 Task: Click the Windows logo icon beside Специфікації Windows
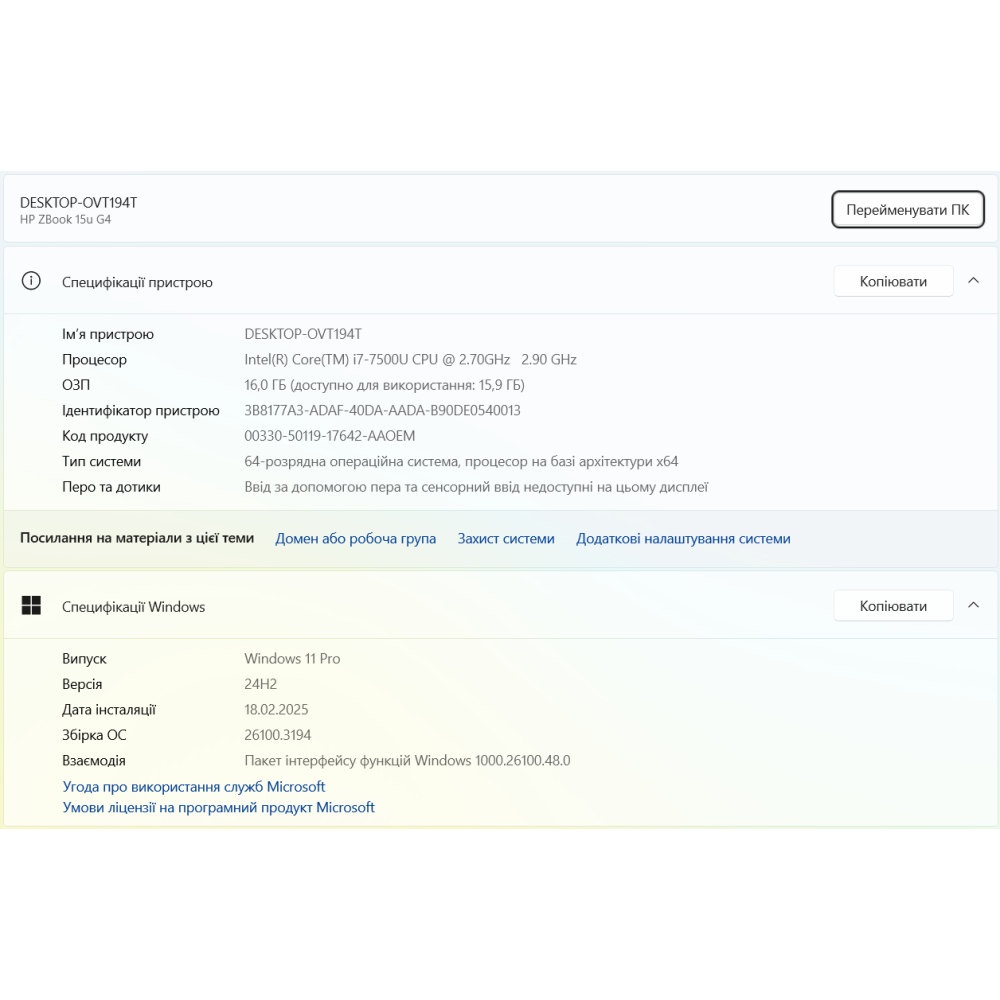tap(31, 606)
